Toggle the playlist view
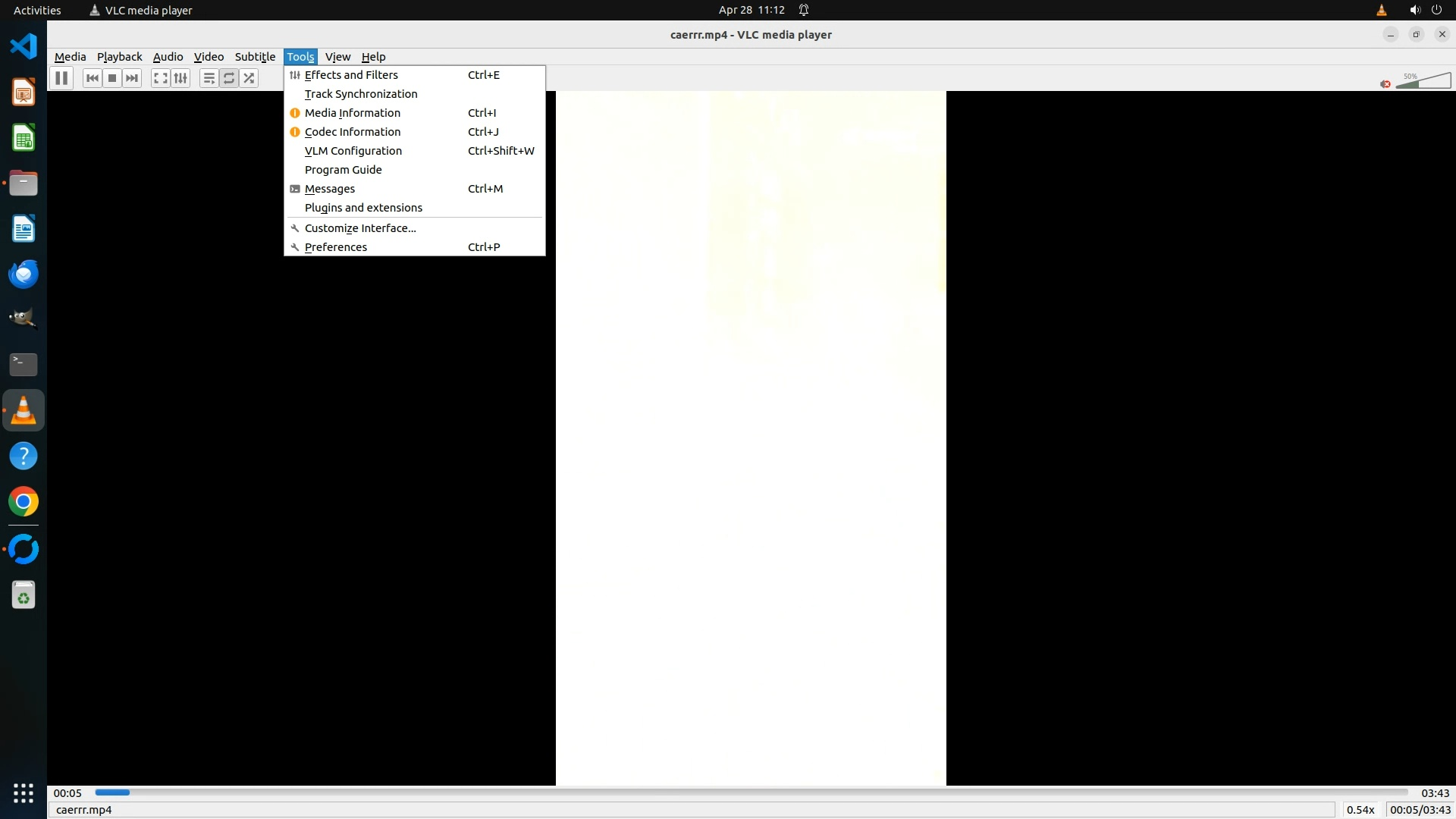The image size is (1456, 819). coord(209,78)
